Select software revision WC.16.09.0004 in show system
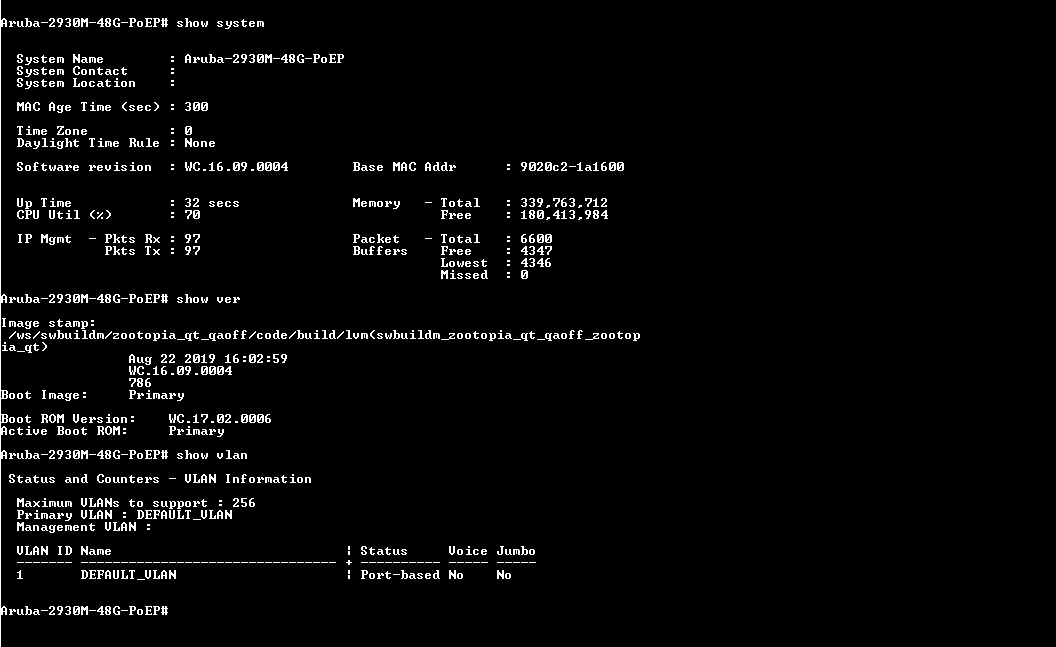The height and width of the screenshot is (647, 1056). pos(236,167)
